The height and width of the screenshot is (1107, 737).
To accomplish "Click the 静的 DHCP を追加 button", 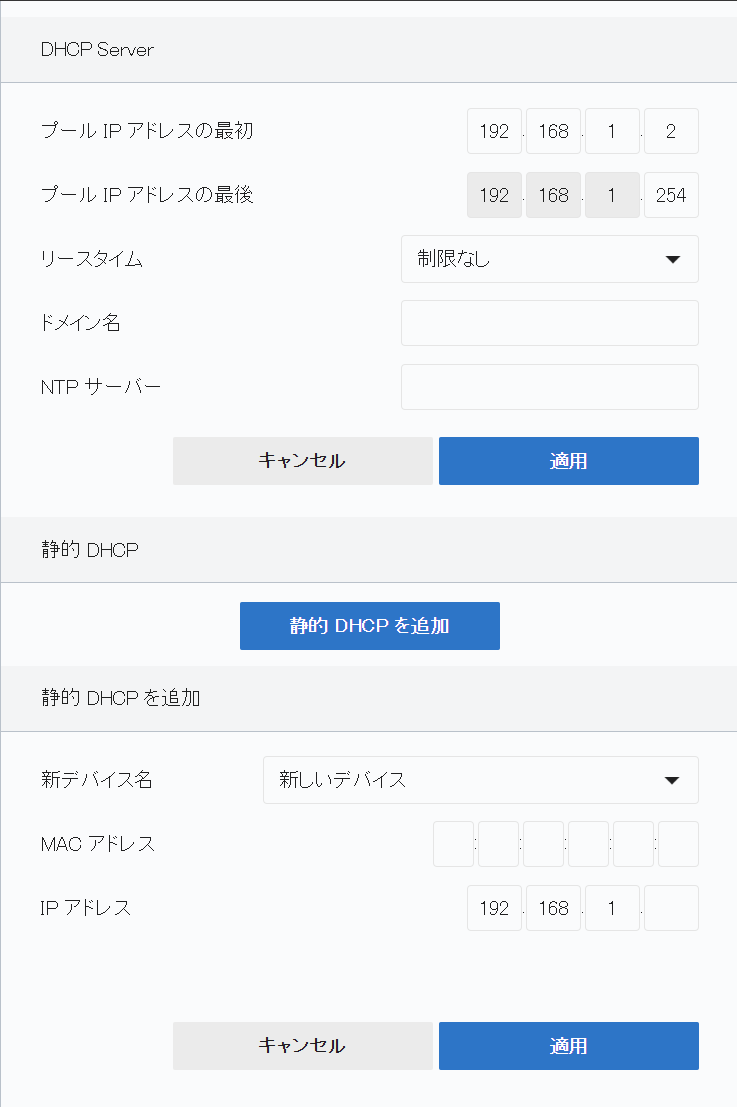I will coord(370,626).
